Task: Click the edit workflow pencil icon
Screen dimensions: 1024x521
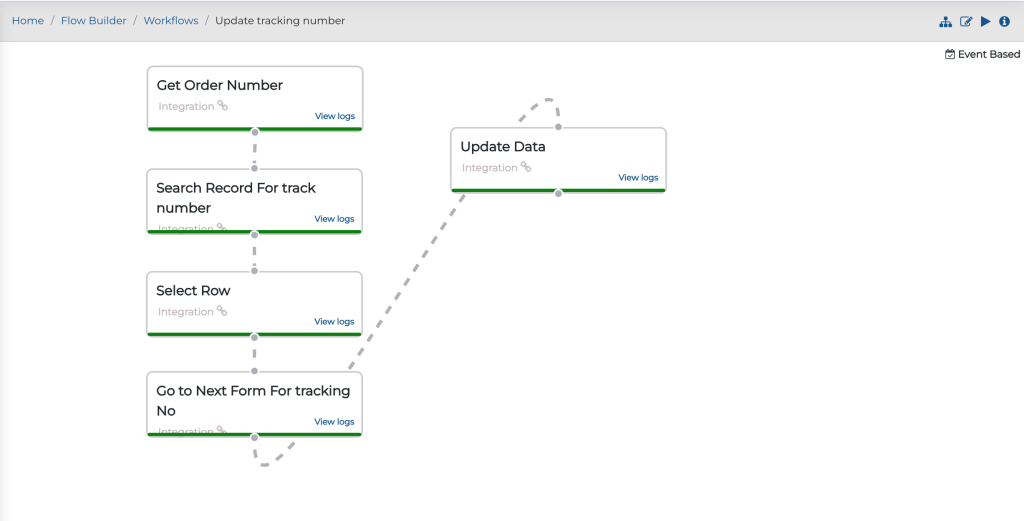Action: [966, 22]
